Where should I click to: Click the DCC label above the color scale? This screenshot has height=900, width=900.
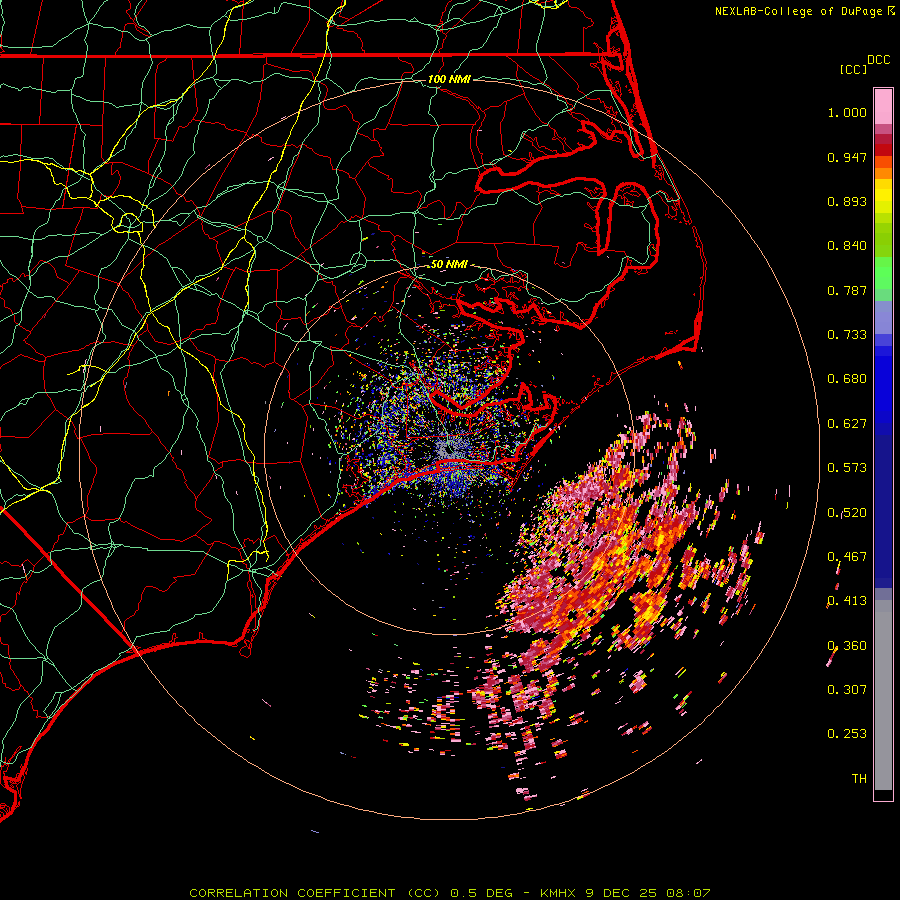(x=879, y=60)
